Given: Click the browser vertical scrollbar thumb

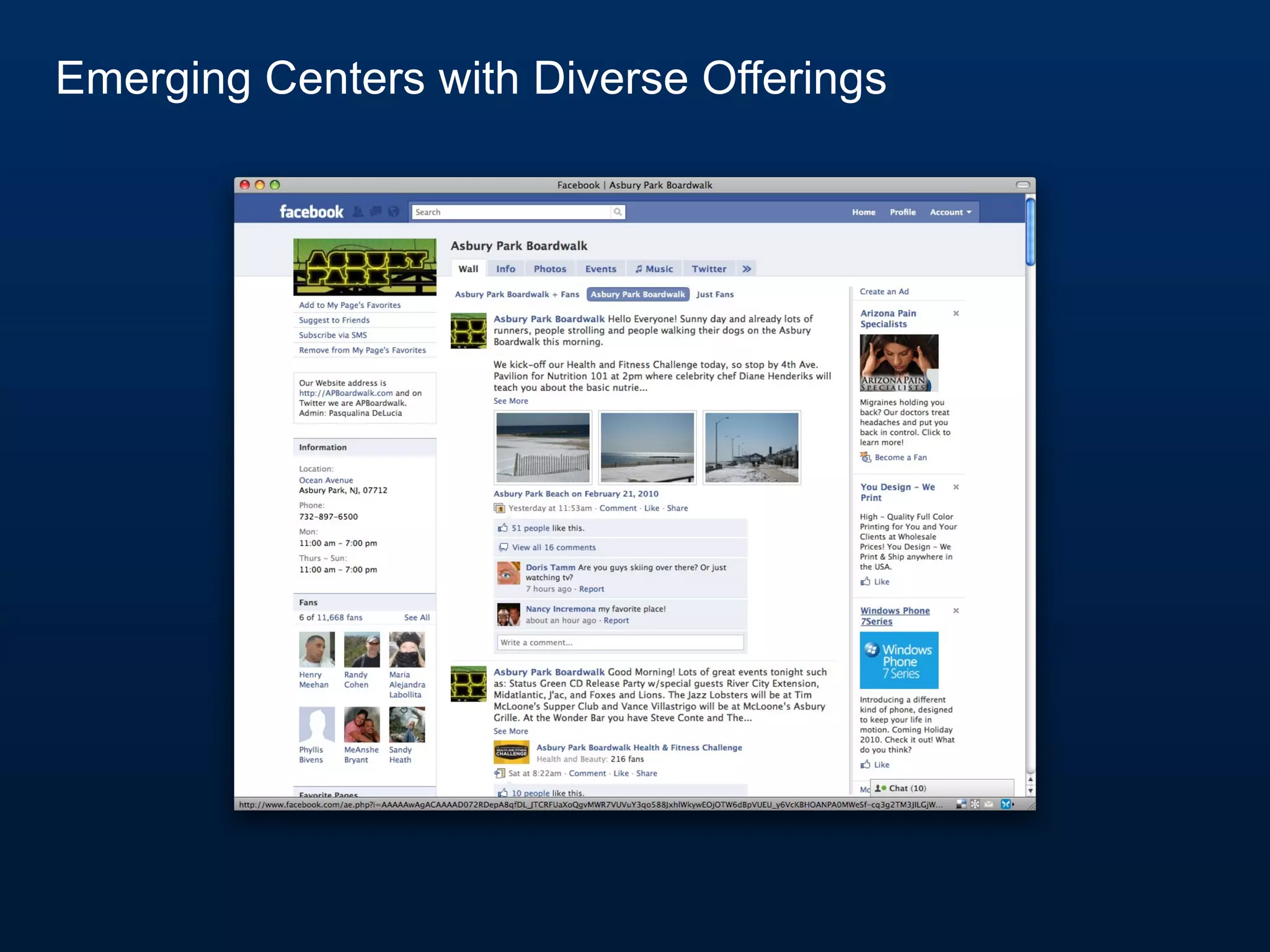Looking at the screenshot, I should (1030, 231).
